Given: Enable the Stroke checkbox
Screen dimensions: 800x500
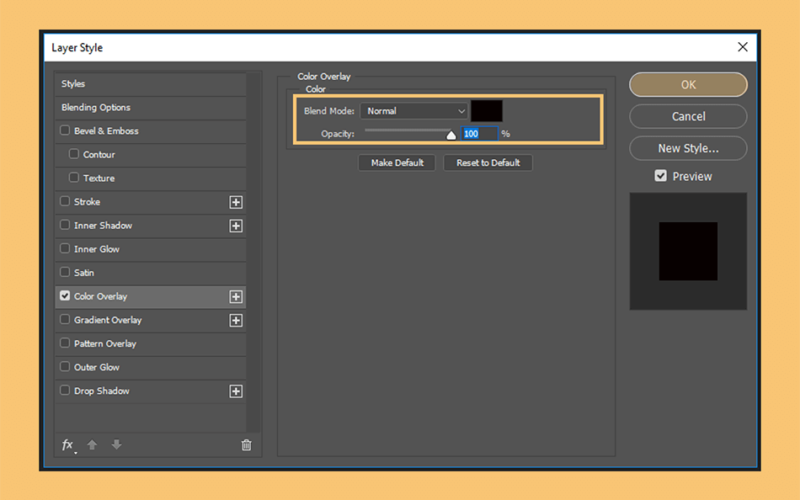Looking at the screenshot, I should pyautogui.click(x=65, y=201).
